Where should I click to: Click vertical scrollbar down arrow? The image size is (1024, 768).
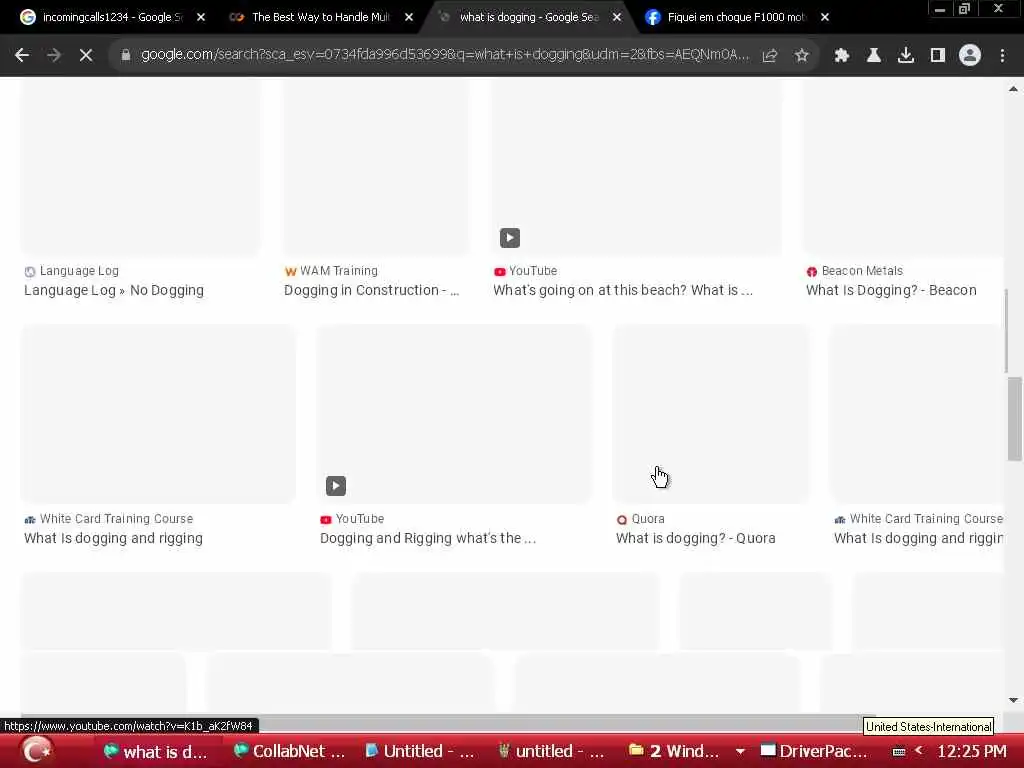click(x=1013, y=700)
